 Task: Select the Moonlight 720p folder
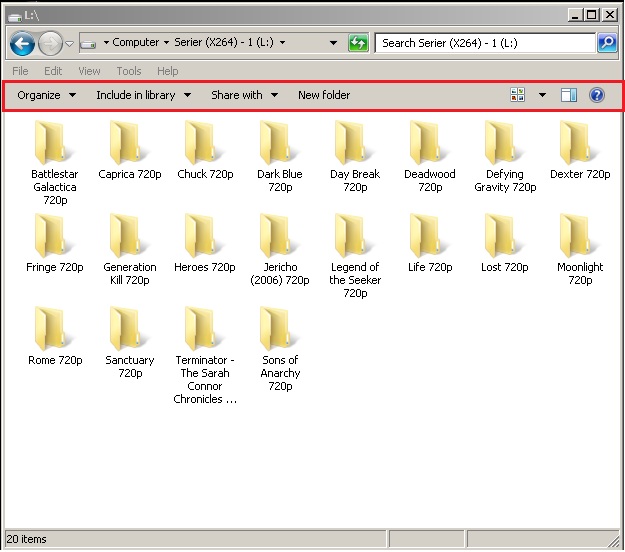coord(580,250)
